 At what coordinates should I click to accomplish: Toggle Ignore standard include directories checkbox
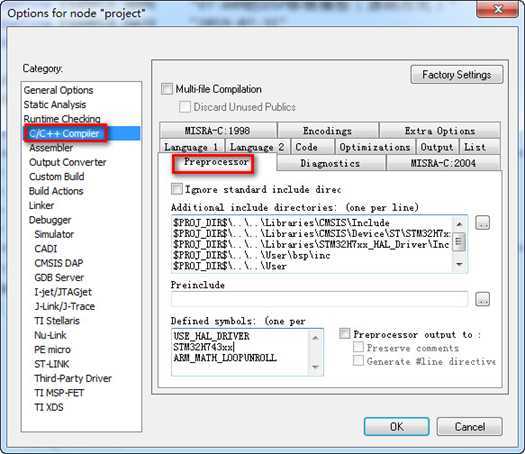[177, 189]
